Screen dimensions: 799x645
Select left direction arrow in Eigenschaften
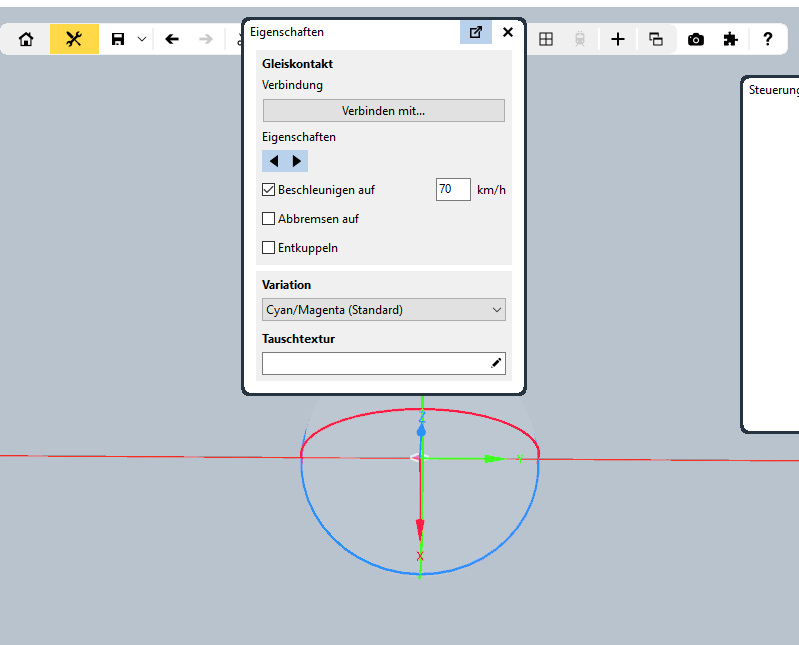coord(274,161)
